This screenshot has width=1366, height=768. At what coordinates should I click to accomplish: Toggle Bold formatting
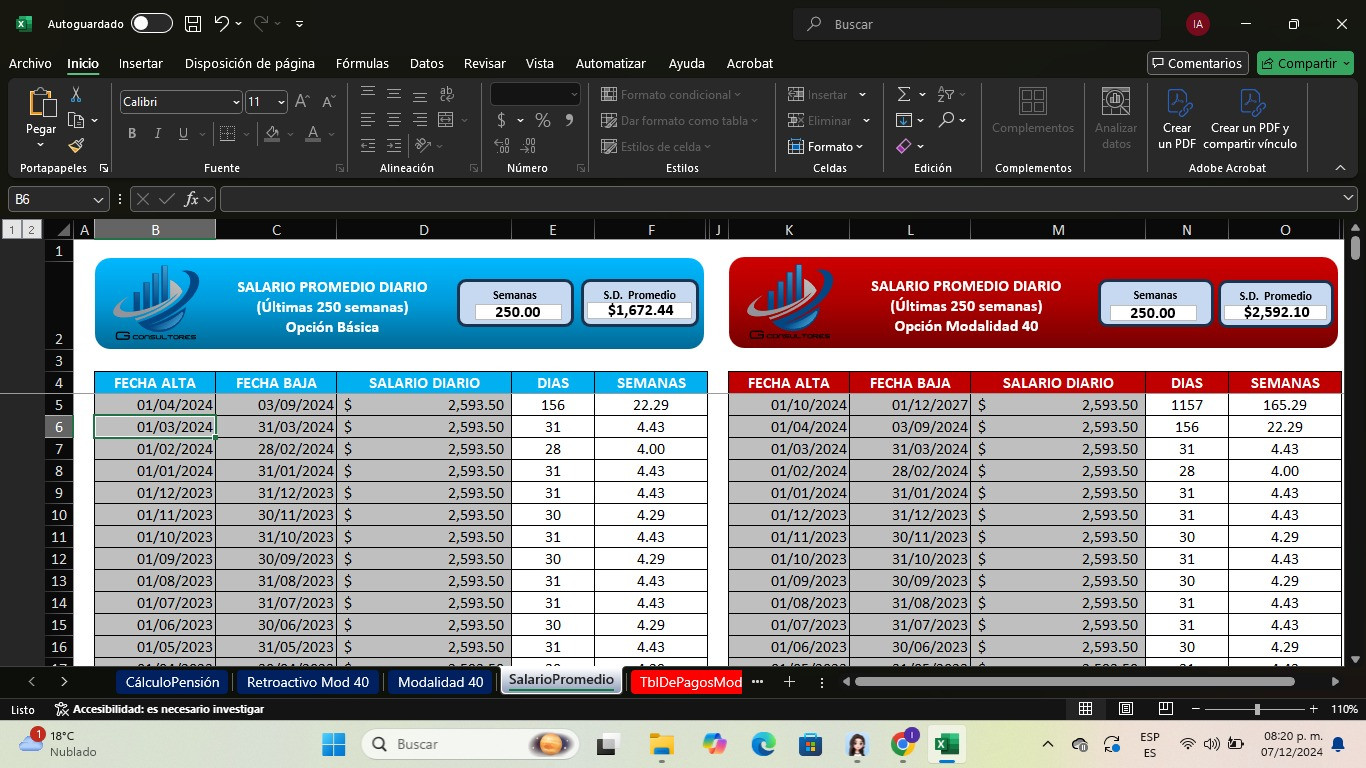coord(132,133)
